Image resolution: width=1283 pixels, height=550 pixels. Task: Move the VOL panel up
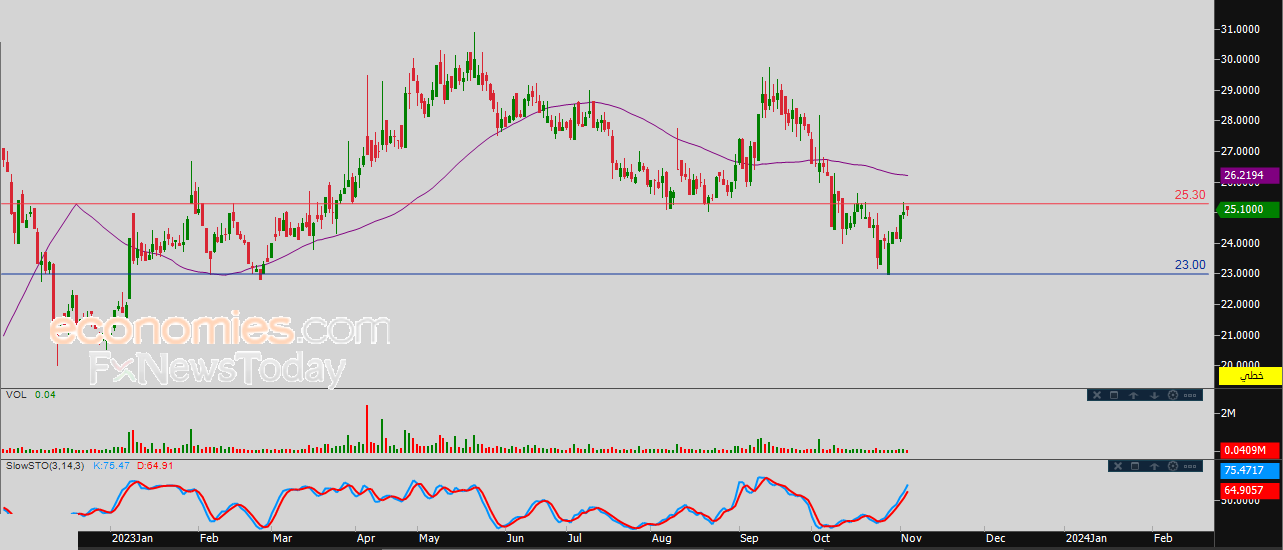(1133, 395)
